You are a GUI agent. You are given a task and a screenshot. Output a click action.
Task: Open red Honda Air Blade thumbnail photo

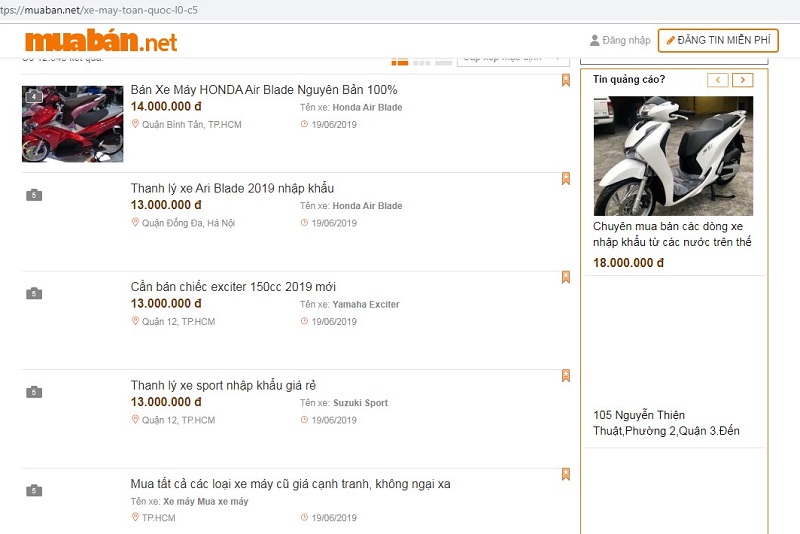pyautogui.click(x=72, y=124)
